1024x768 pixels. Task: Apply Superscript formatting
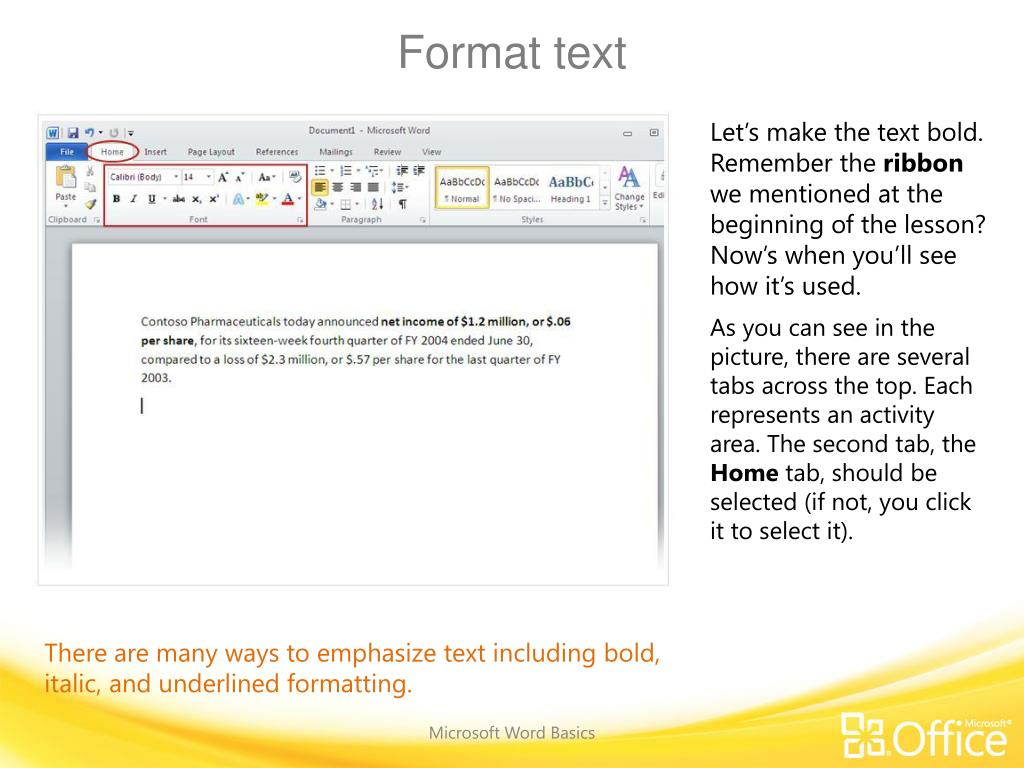[214, 199]
